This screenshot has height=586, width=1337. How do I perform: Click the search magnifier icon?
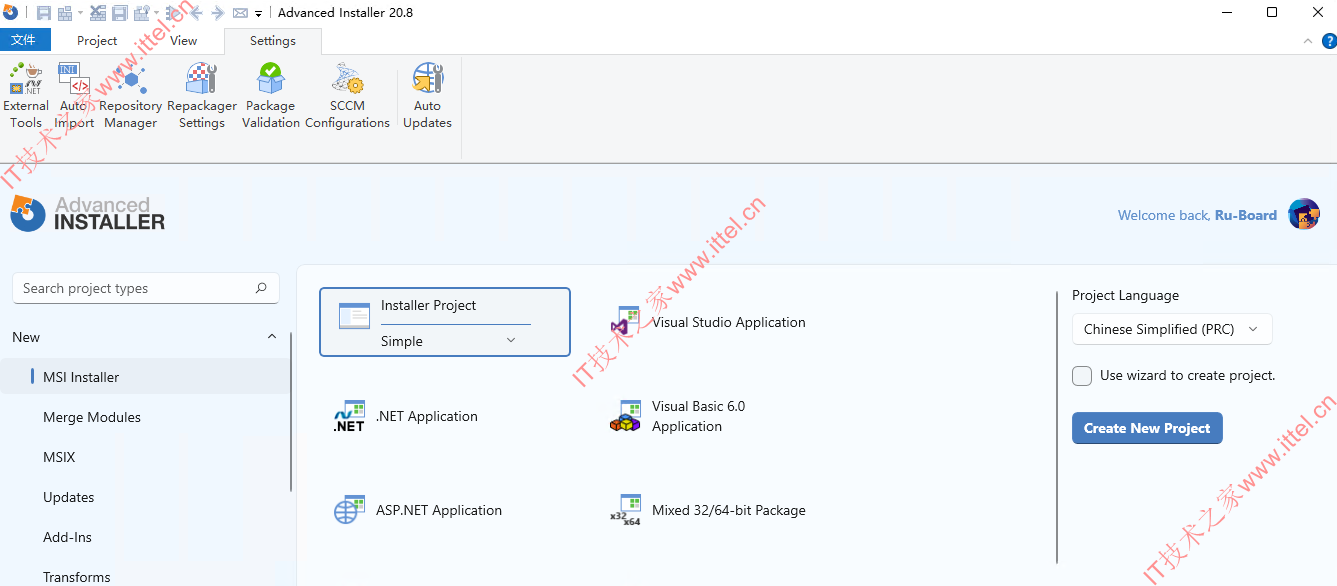click(x=261, y=288)
